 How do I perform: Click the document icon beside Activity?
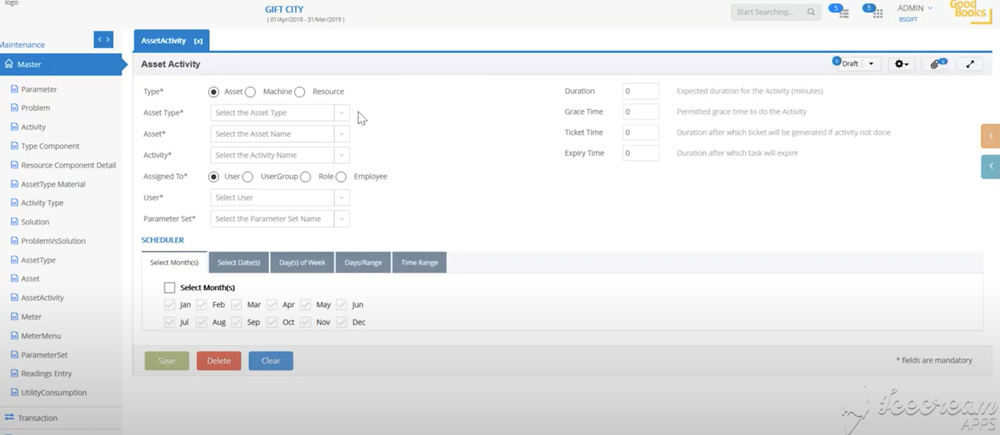15,127
